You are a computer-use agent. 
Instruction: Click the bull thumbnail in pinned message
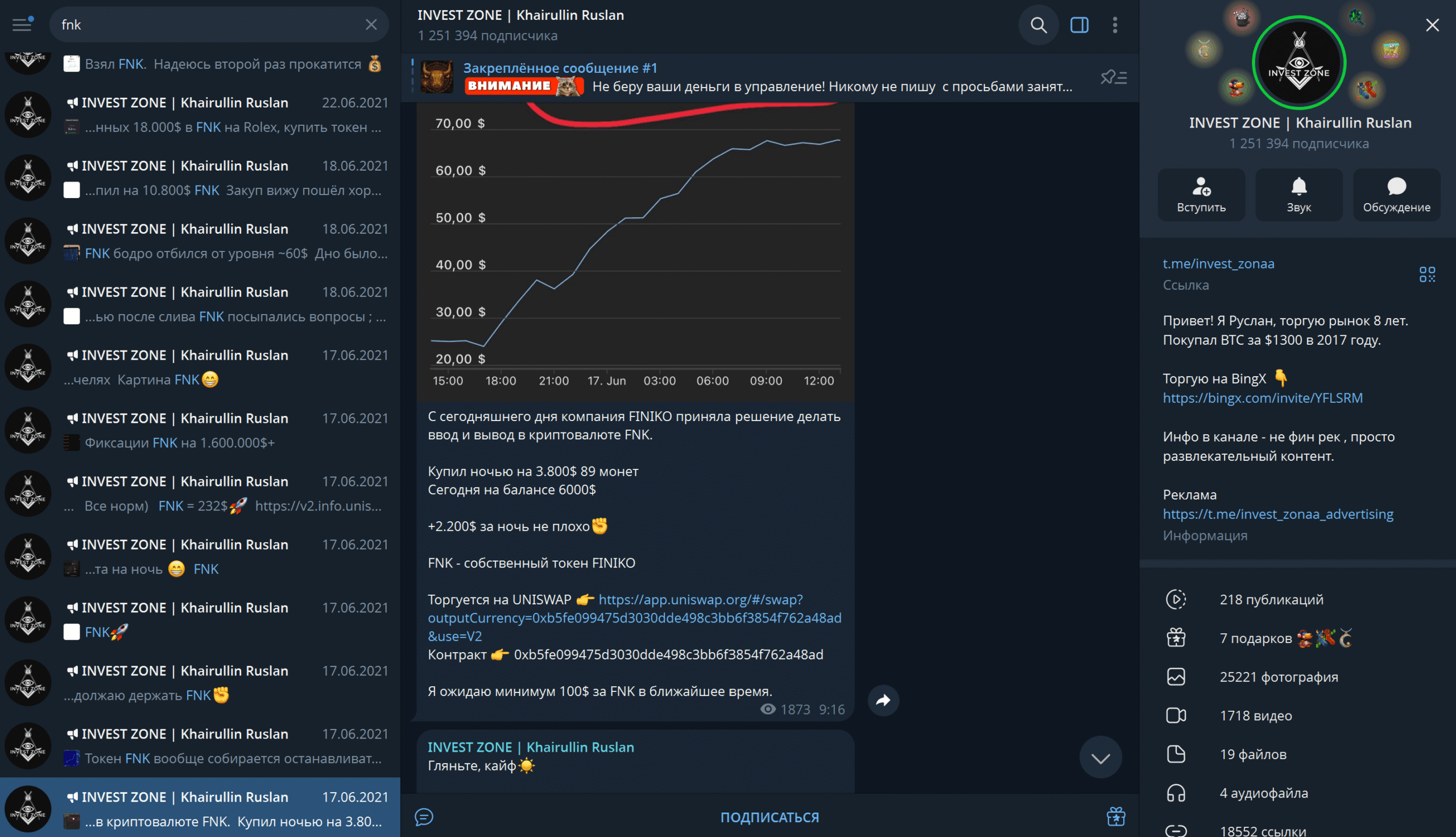[x=437, y=77]
